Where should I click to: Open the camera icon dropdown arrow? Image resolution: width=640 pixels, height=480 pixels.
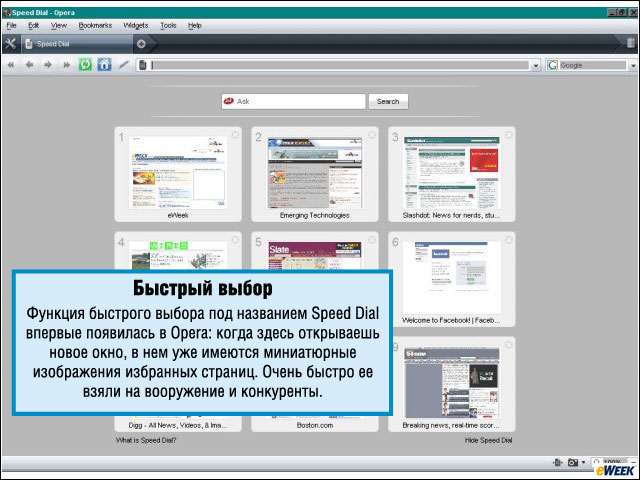click(583, 462)
